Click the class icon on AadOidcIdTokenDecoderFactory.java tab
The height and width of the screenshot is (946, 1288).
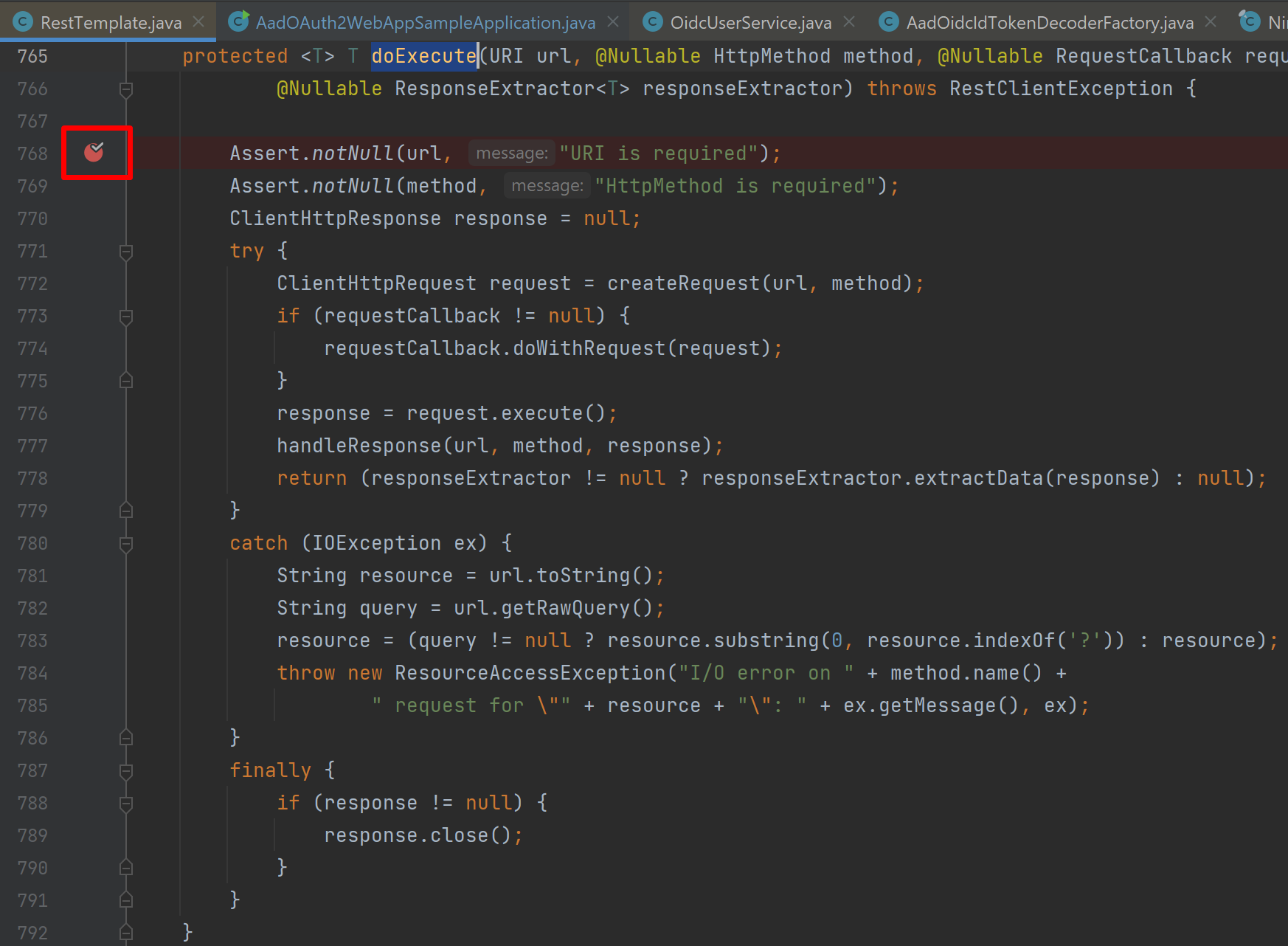click(889, 21)
